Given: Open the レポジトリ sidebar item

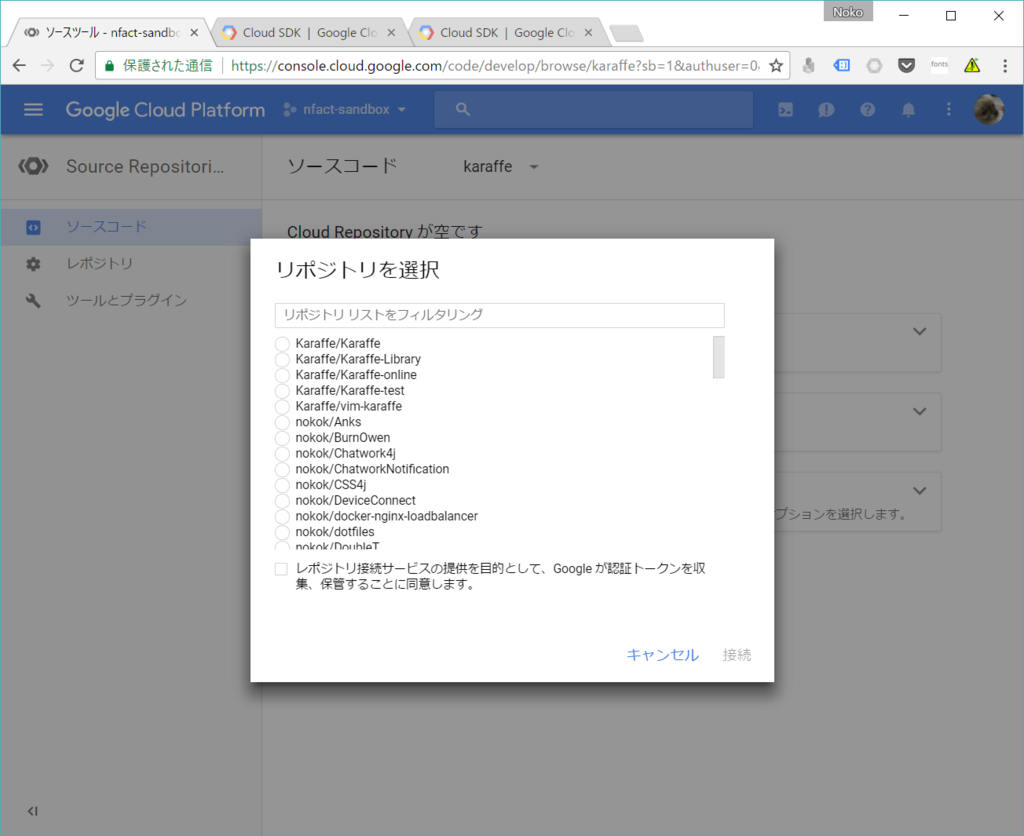Looking at the screenshot, I should click(x=131, y=264).
